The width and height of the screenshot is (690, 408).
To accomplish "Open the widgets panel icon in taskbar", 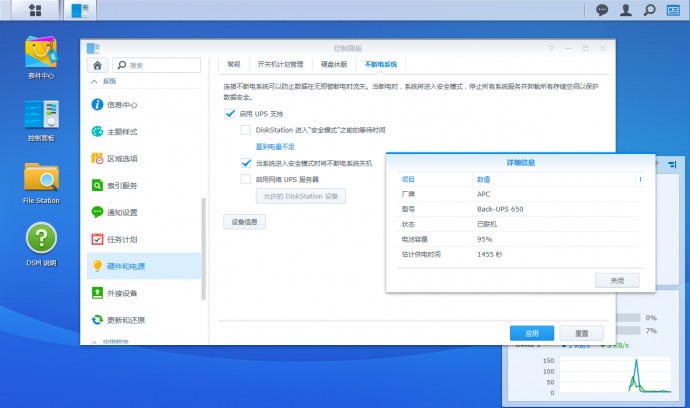I will tap(673, 10).
